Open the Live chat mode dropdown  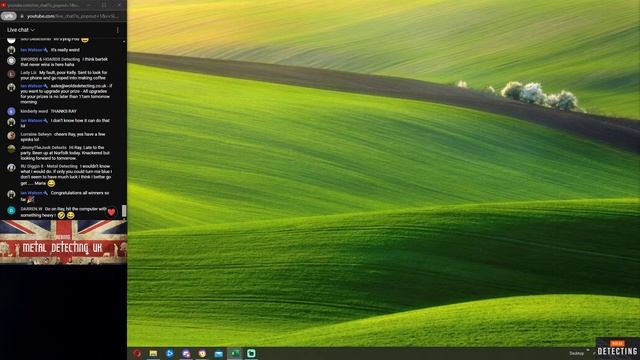pos(20,30)
